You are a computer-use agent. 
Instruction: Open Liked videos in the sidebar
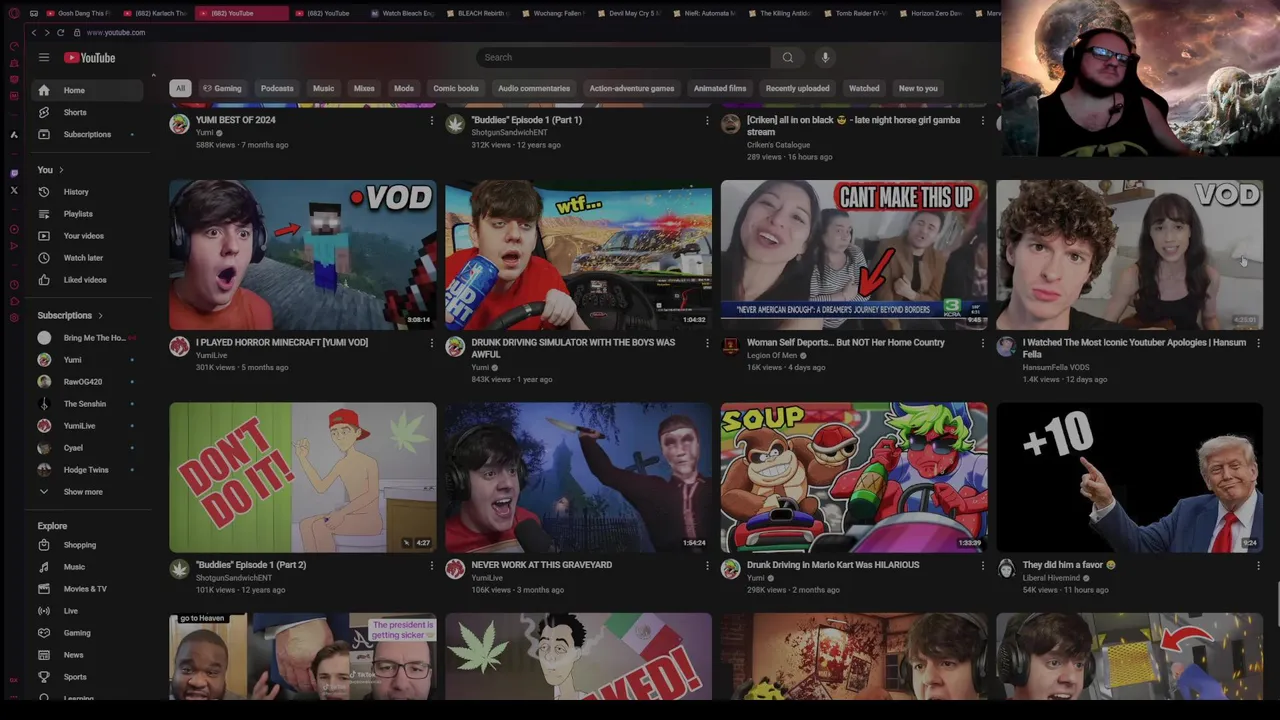point(87,280)
